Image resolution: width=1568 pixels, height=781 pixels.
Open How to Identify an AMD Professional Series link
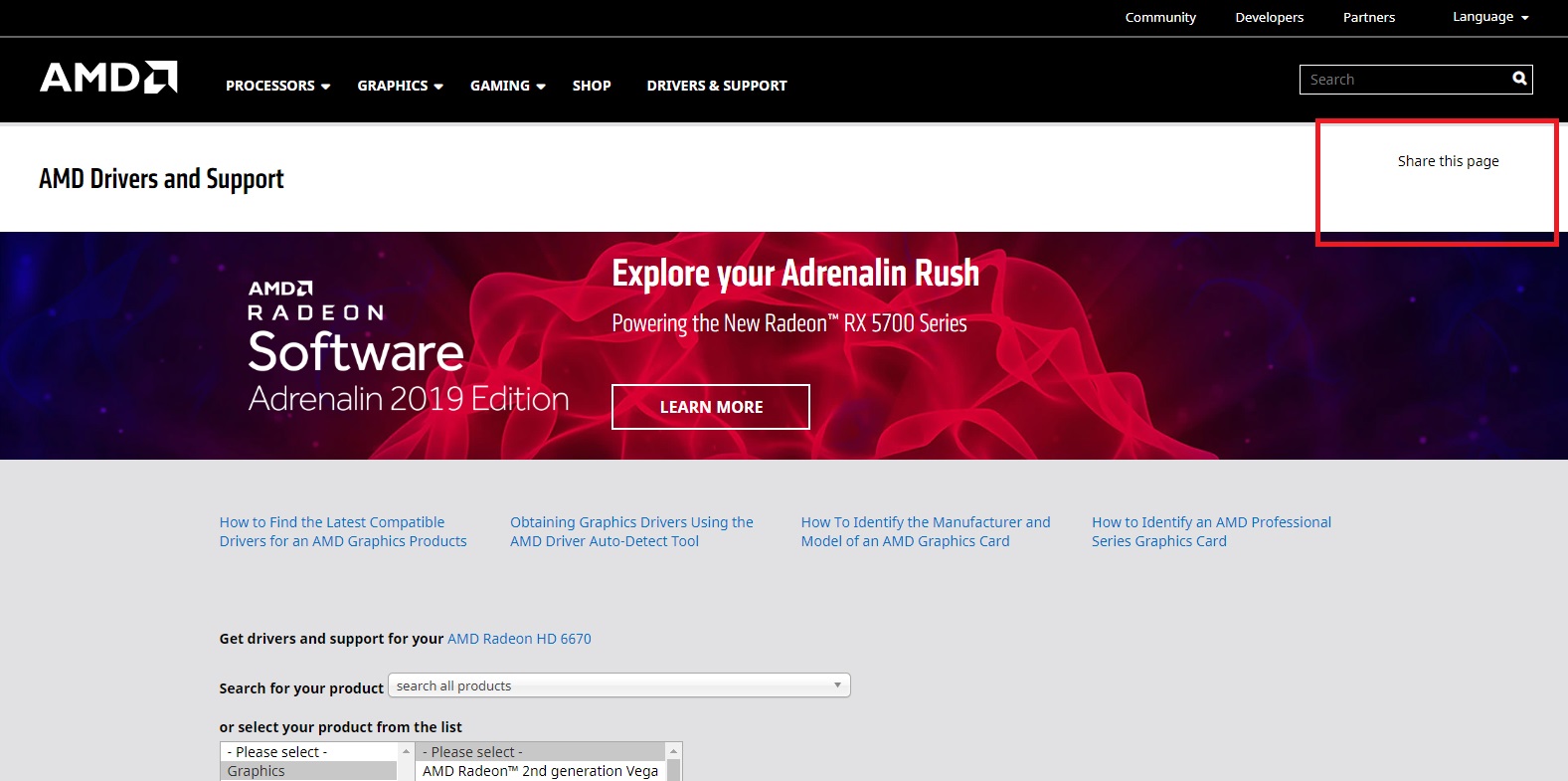(x=1211, y=531)
